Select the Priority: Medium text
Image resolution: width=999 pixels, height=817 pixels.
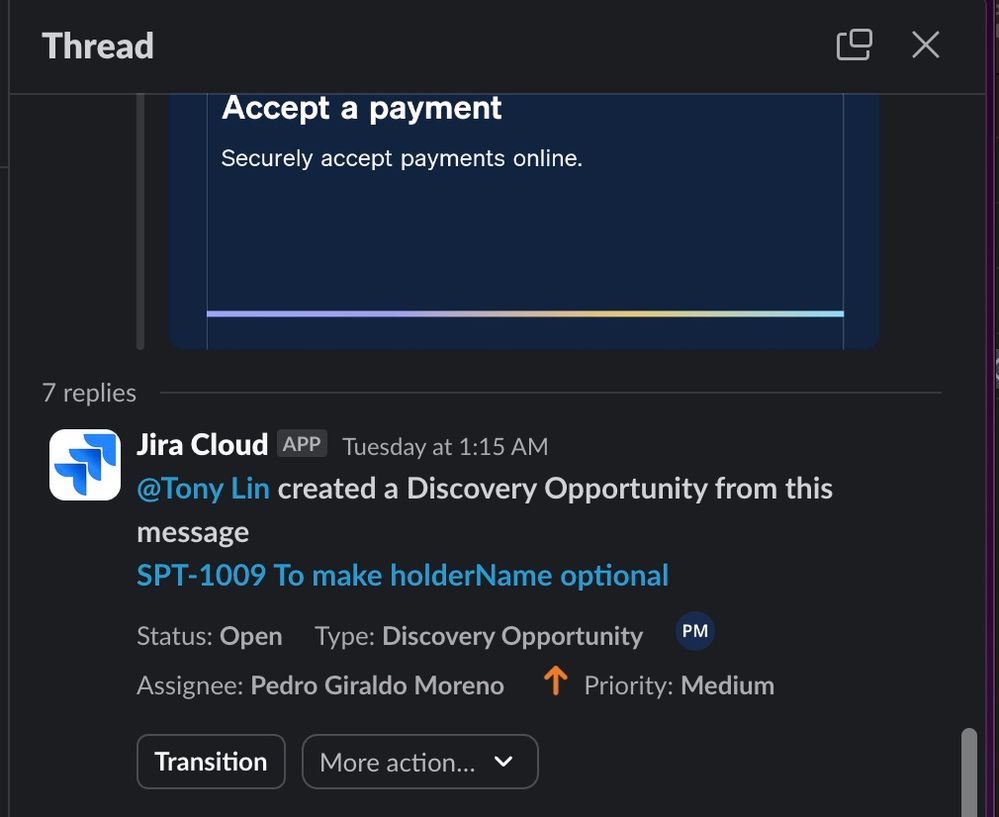click(x=679, y=686)
